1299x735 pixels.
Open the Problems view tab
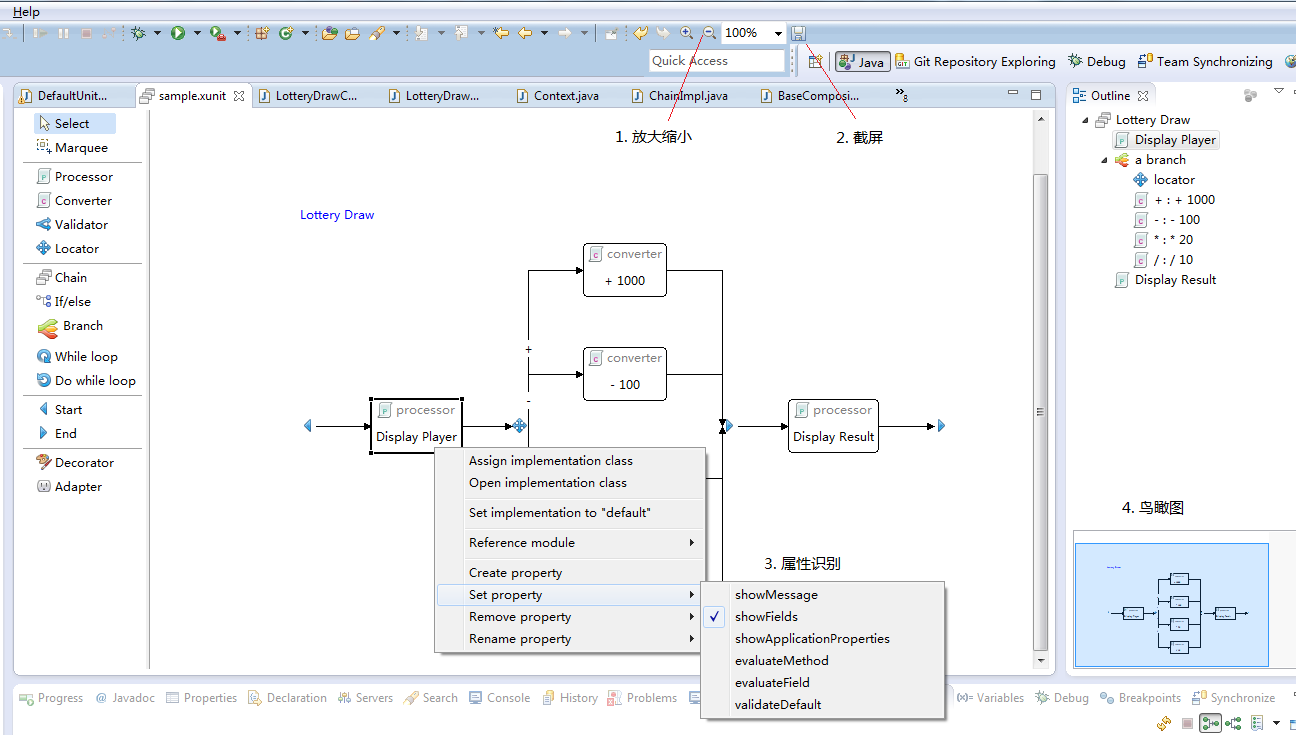point(642,698)
